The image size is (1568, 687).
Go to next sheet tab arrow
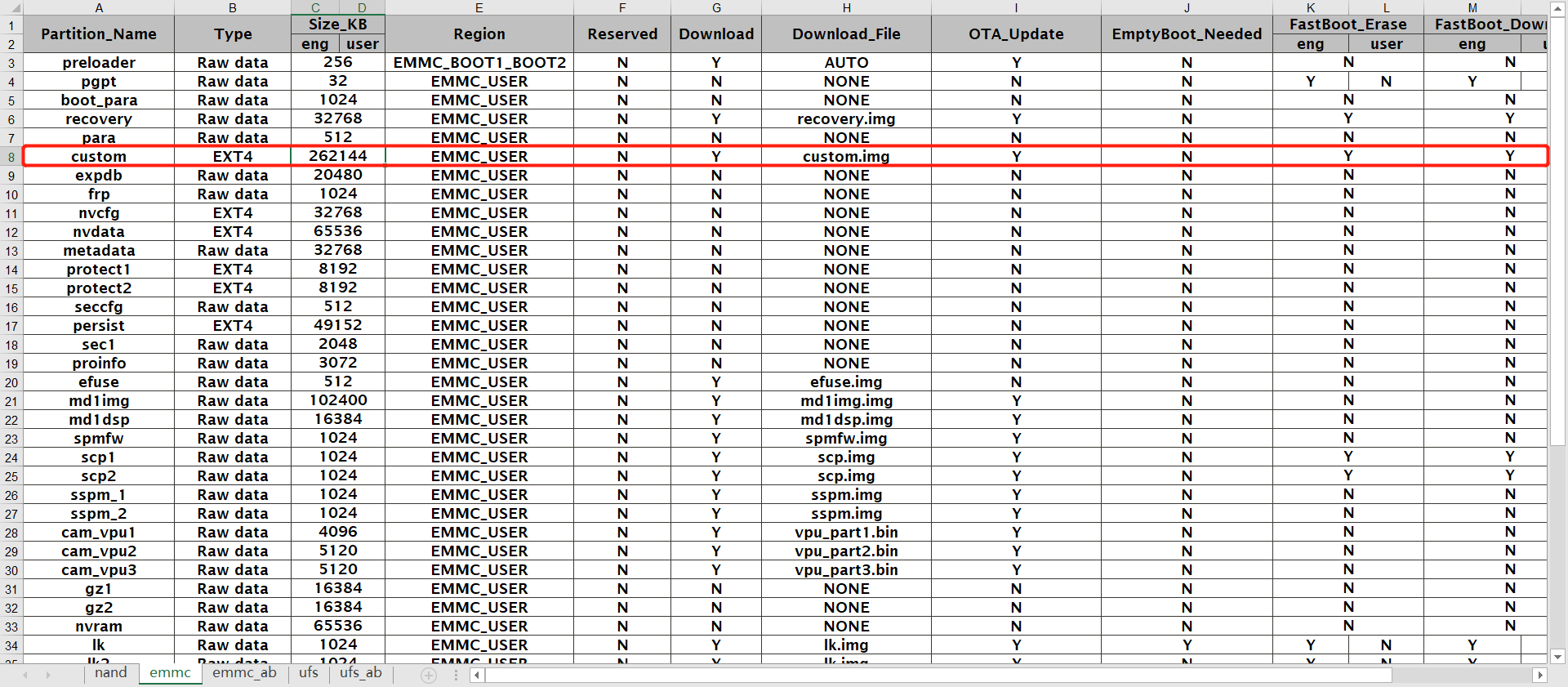(48, 675)
